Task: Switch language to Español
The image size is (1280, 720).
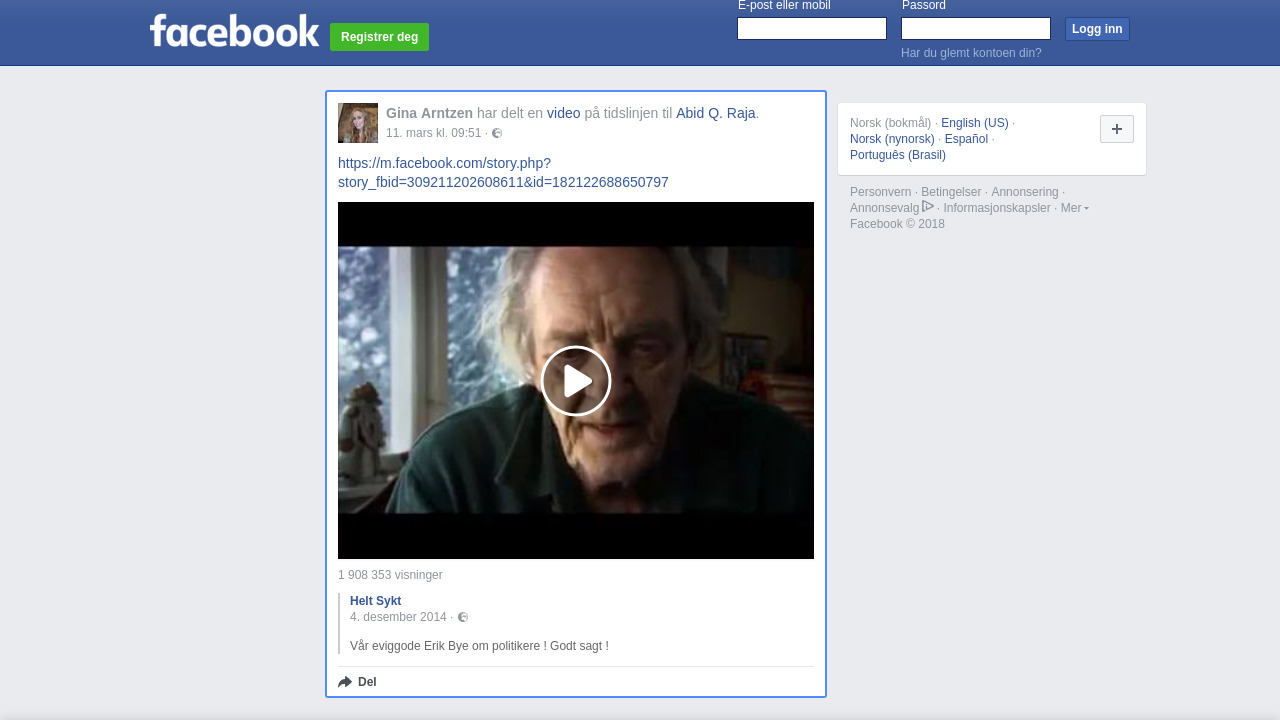Action: pos(966,139)
